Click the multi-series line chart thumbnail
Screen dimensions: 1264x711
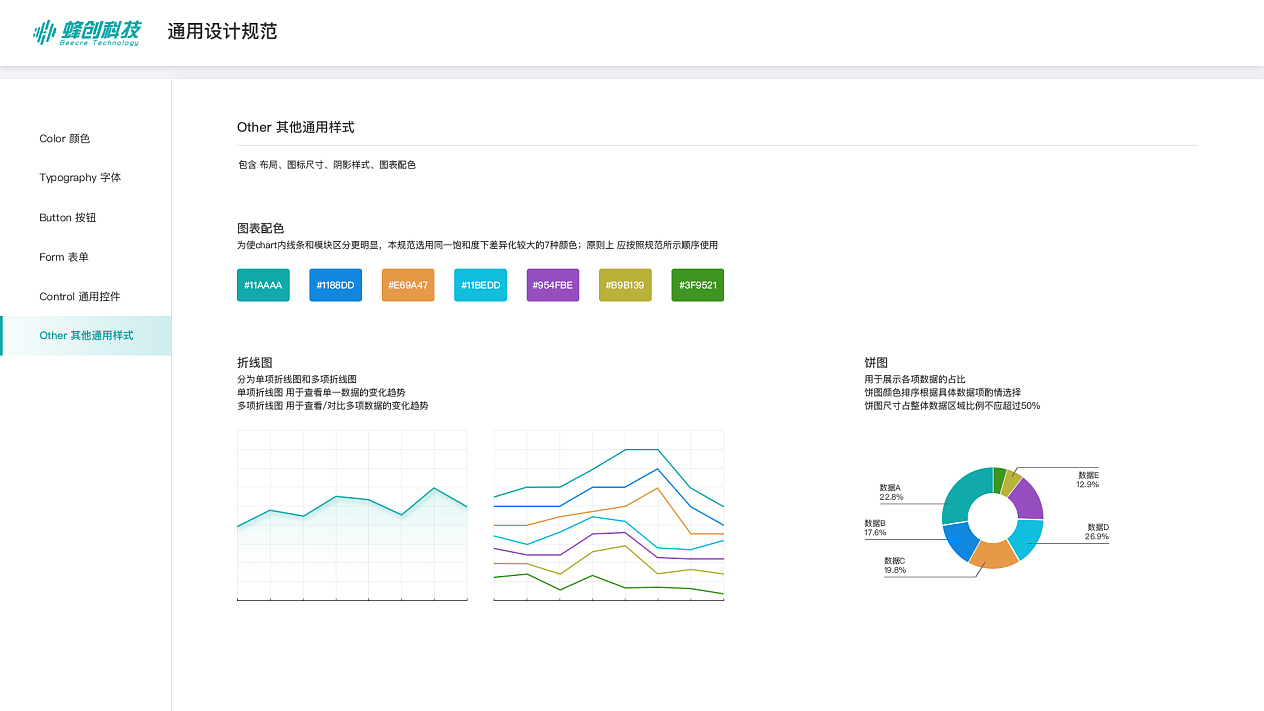(609, 515)
